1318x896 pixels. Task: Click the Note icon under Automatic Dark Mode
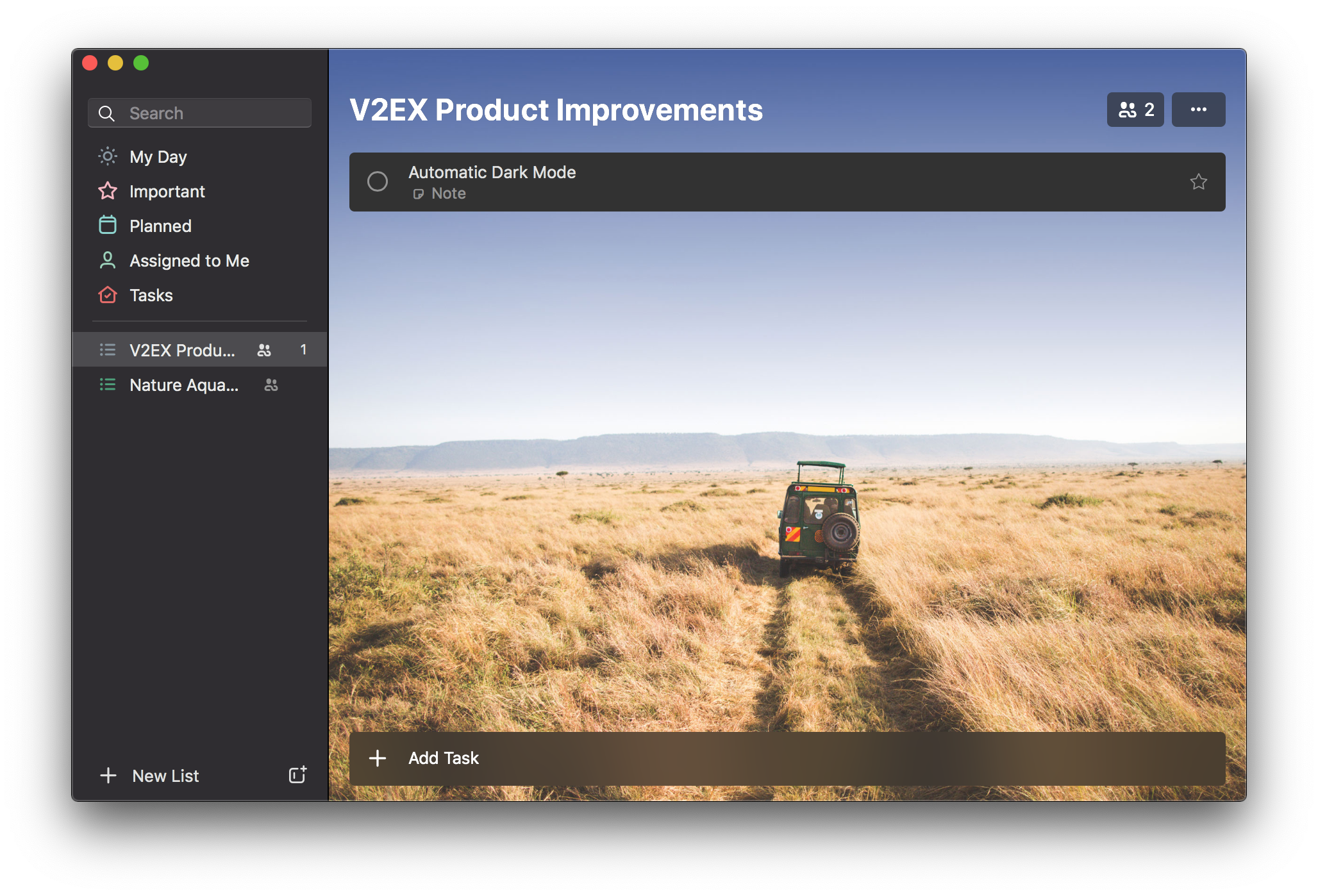point(419,194)
